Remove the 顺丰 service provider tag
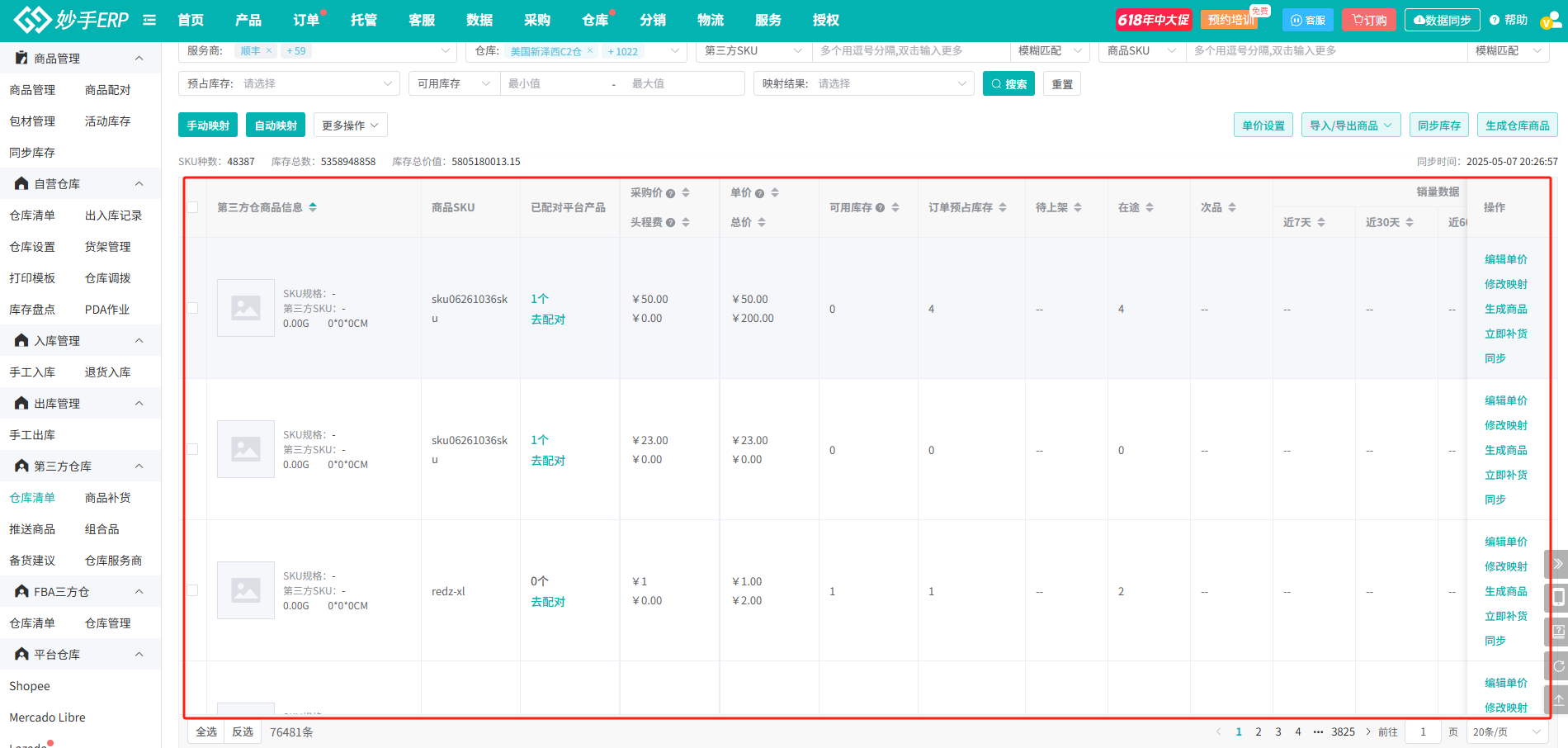Image resolution: width=1568 pixels, height=748 pixels. (x=269, y=51)
